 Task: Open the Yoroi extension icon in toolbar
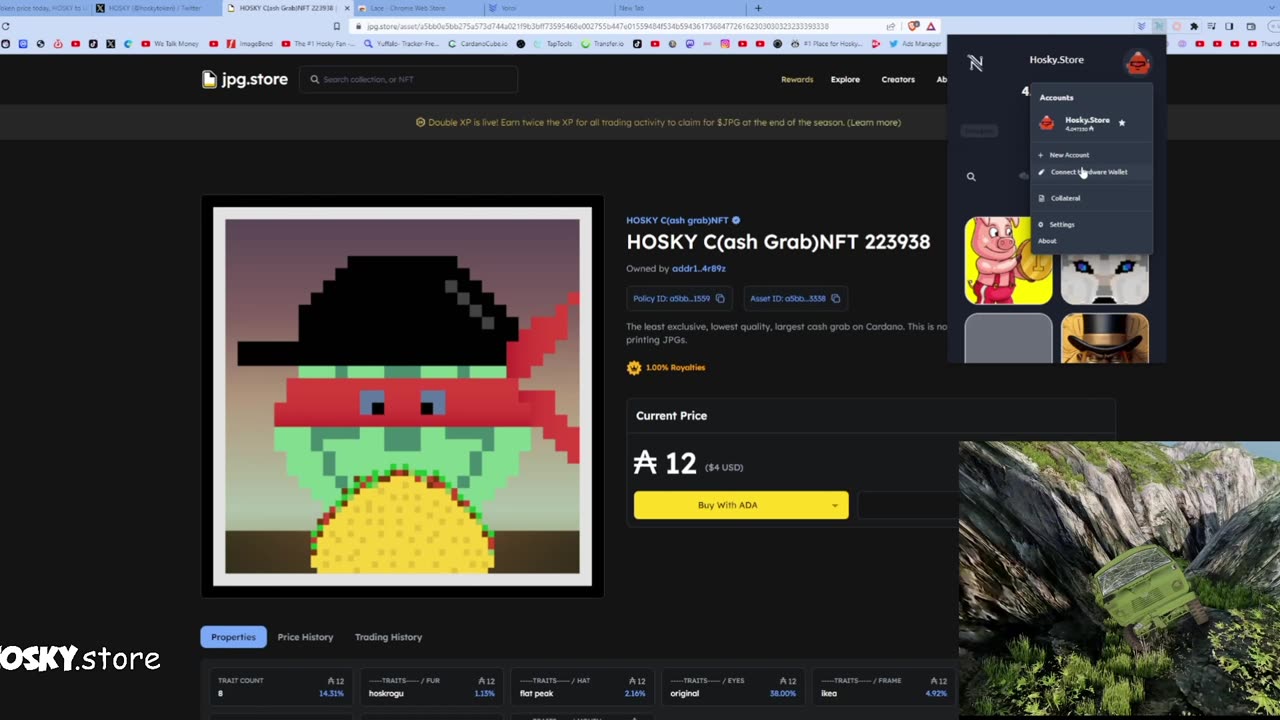pos(1142,27)
